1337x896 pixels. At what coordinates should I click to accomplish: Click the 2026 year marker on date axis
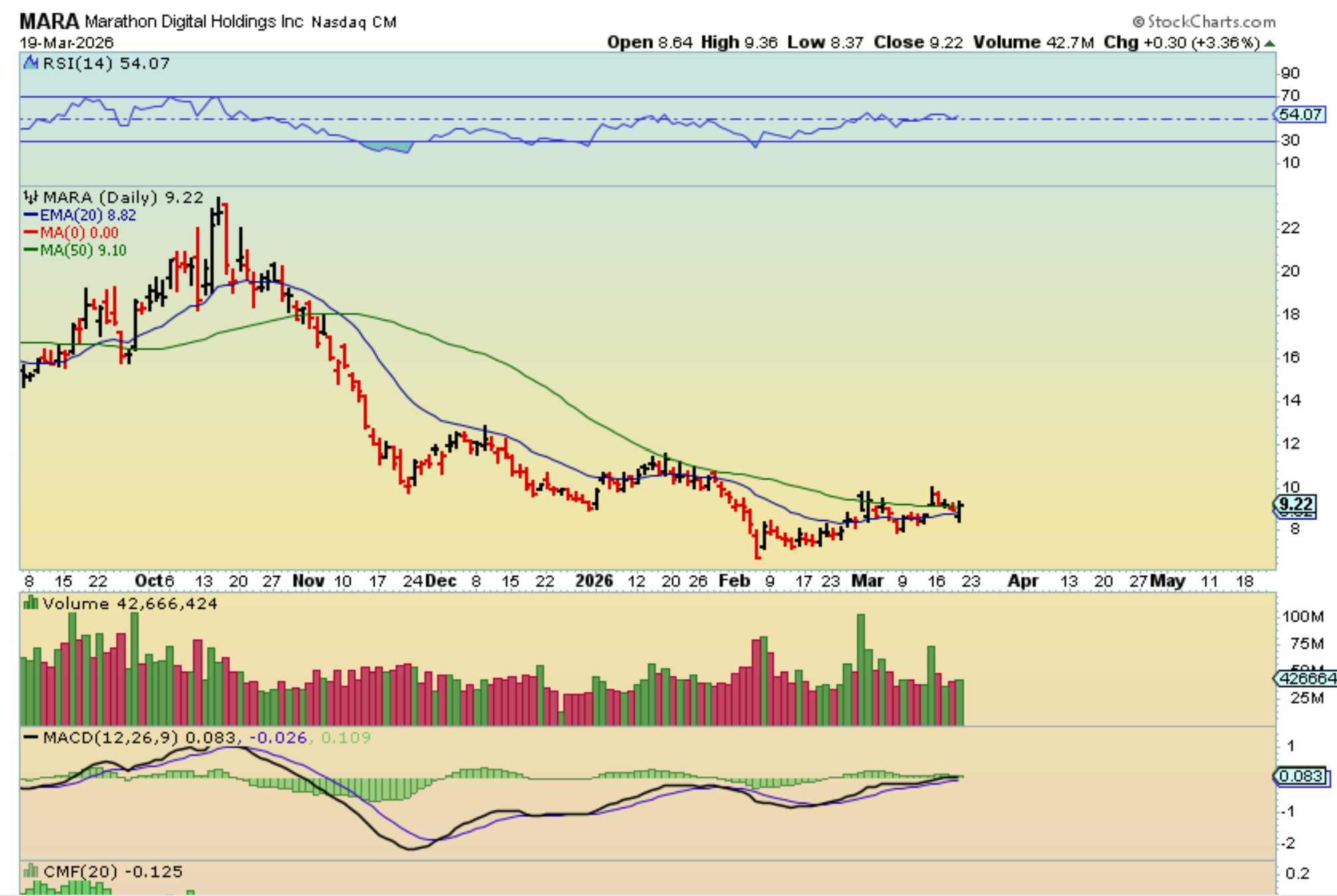click(593, 581)
